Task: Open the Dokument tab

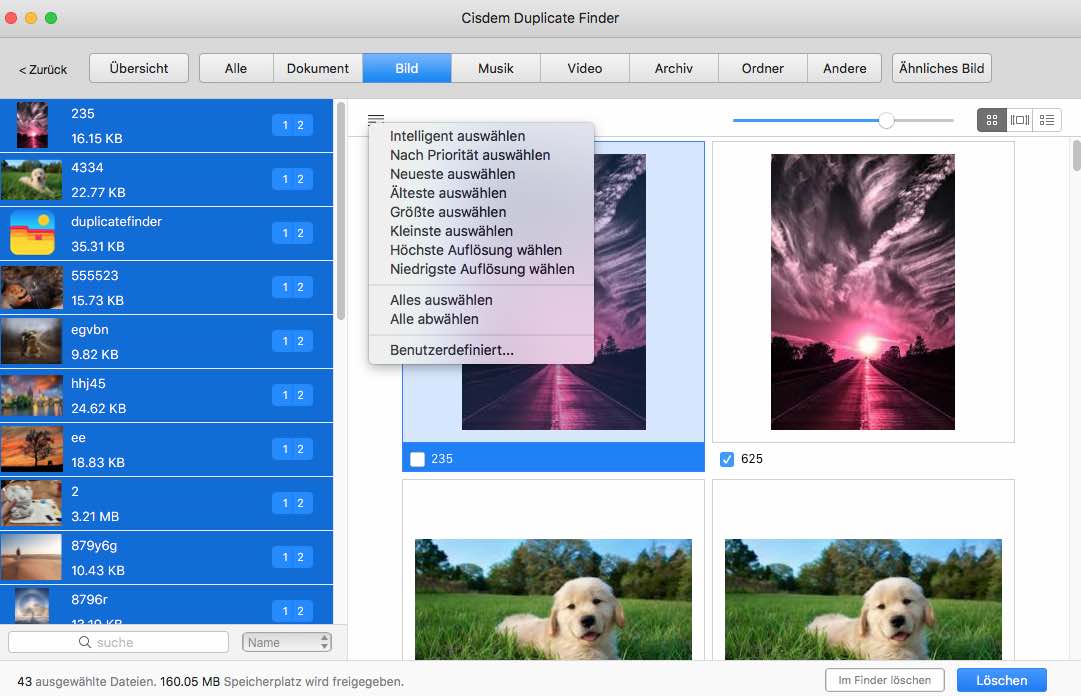Action: click(318, 68)
